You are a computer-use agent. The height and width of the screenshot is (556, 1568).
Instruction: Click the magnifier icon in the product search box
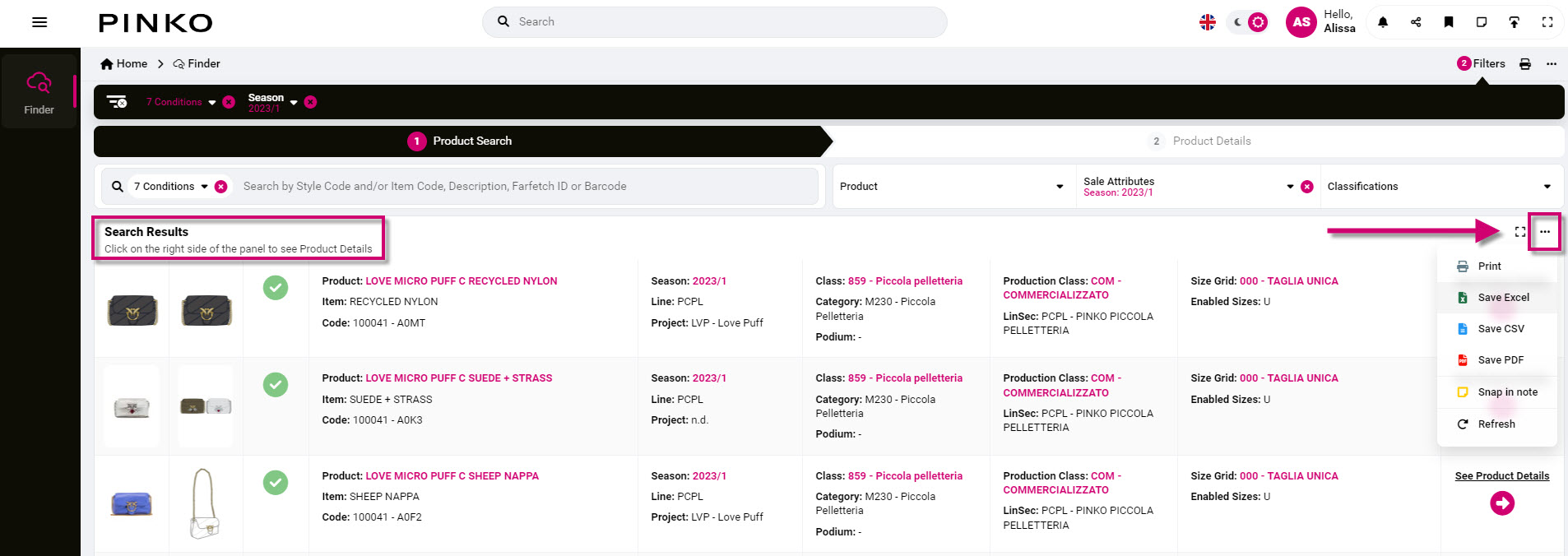coord(118,187)
